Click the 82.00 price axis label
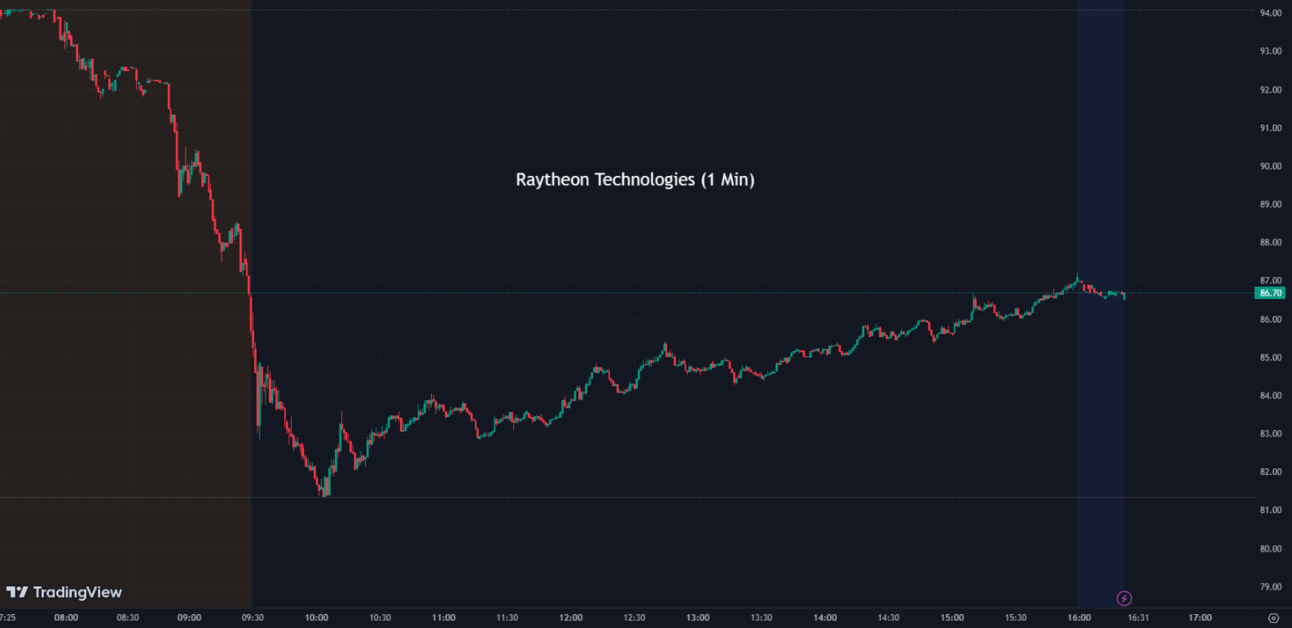Image resolution: width=1292 pixels, height=628 pixels. (1270, 472)
